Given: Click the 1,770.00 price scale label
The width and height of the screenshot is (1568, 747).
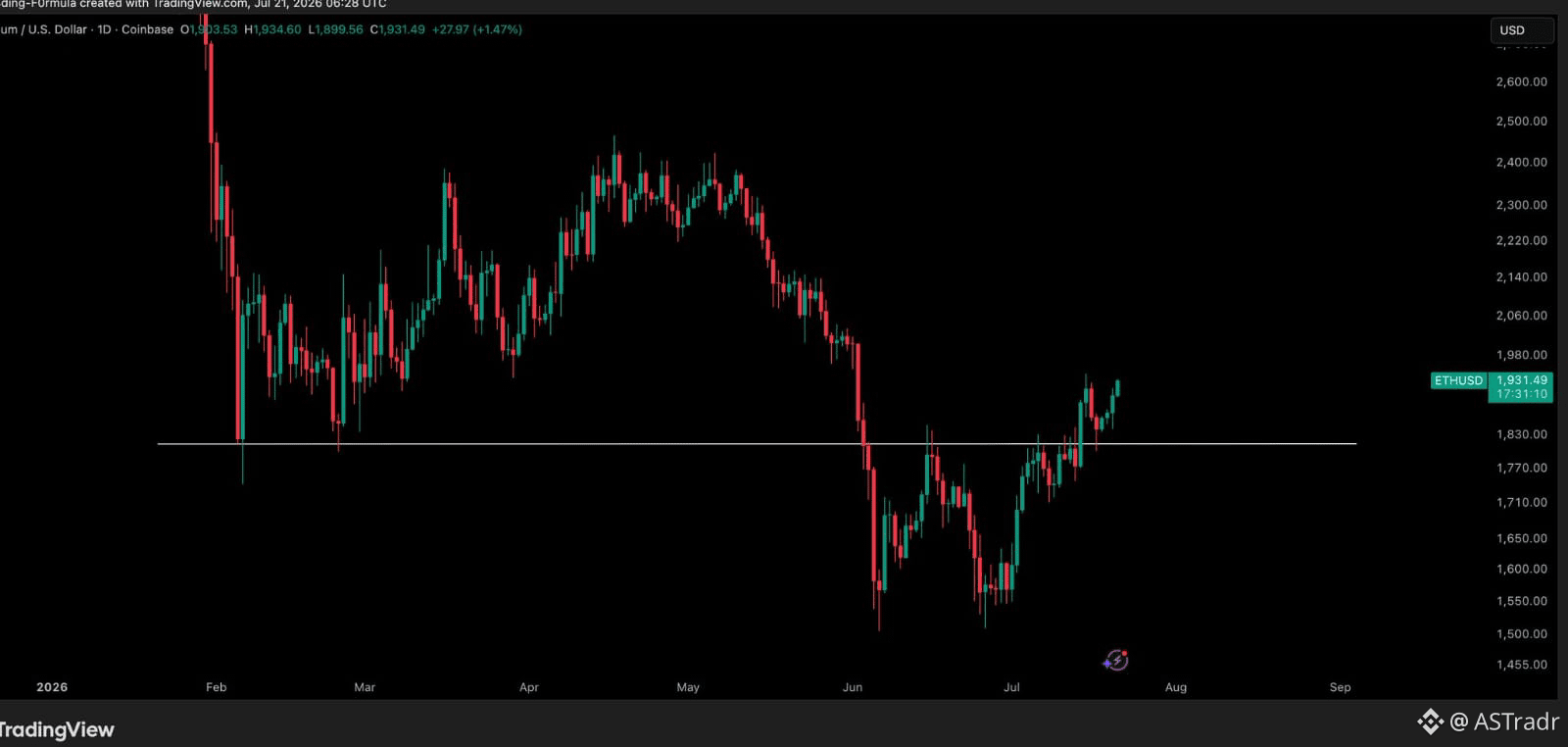Looking at the screenshot, I should (1522, 469).
